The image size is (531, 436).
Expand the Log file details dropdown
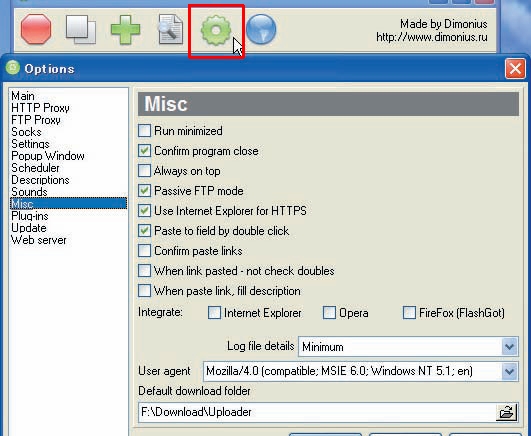pyautogui.click(x=509, y=347)
